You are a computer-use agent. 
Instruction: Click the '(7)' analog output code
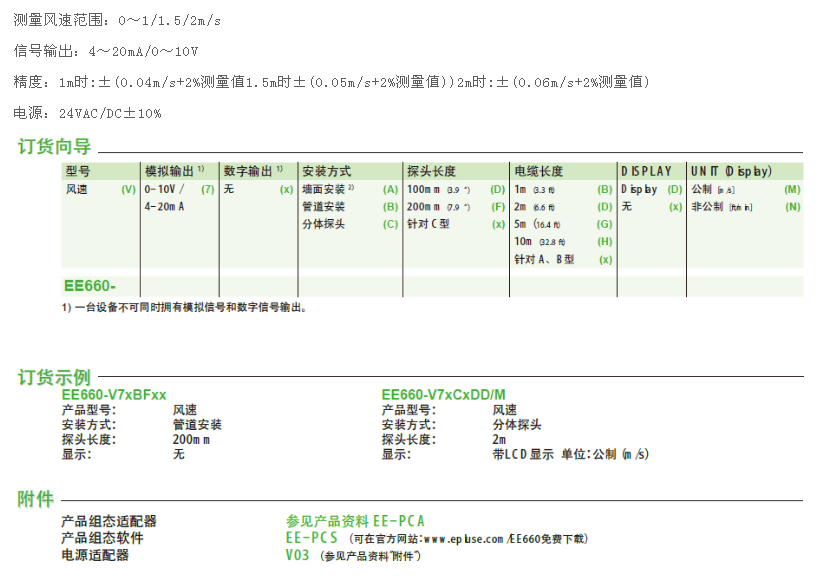coord(208,189)
